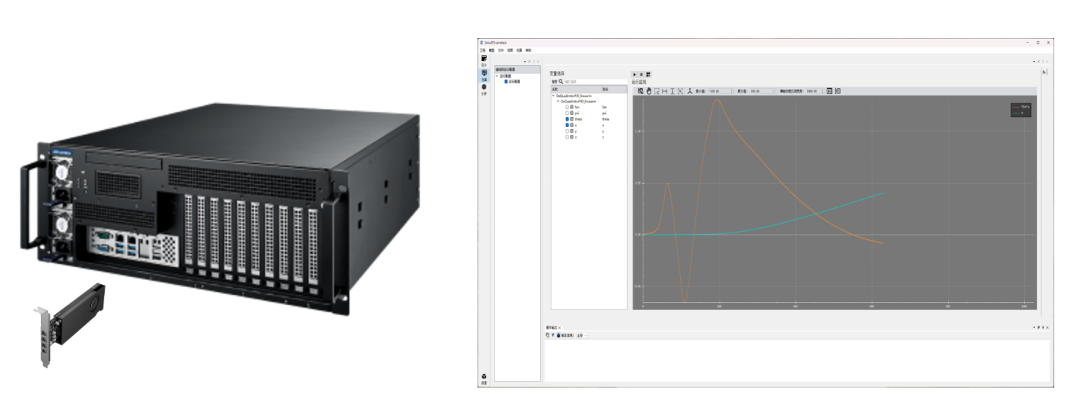
Task: Select the dashed region zoom tool
Action: (657, 91)
